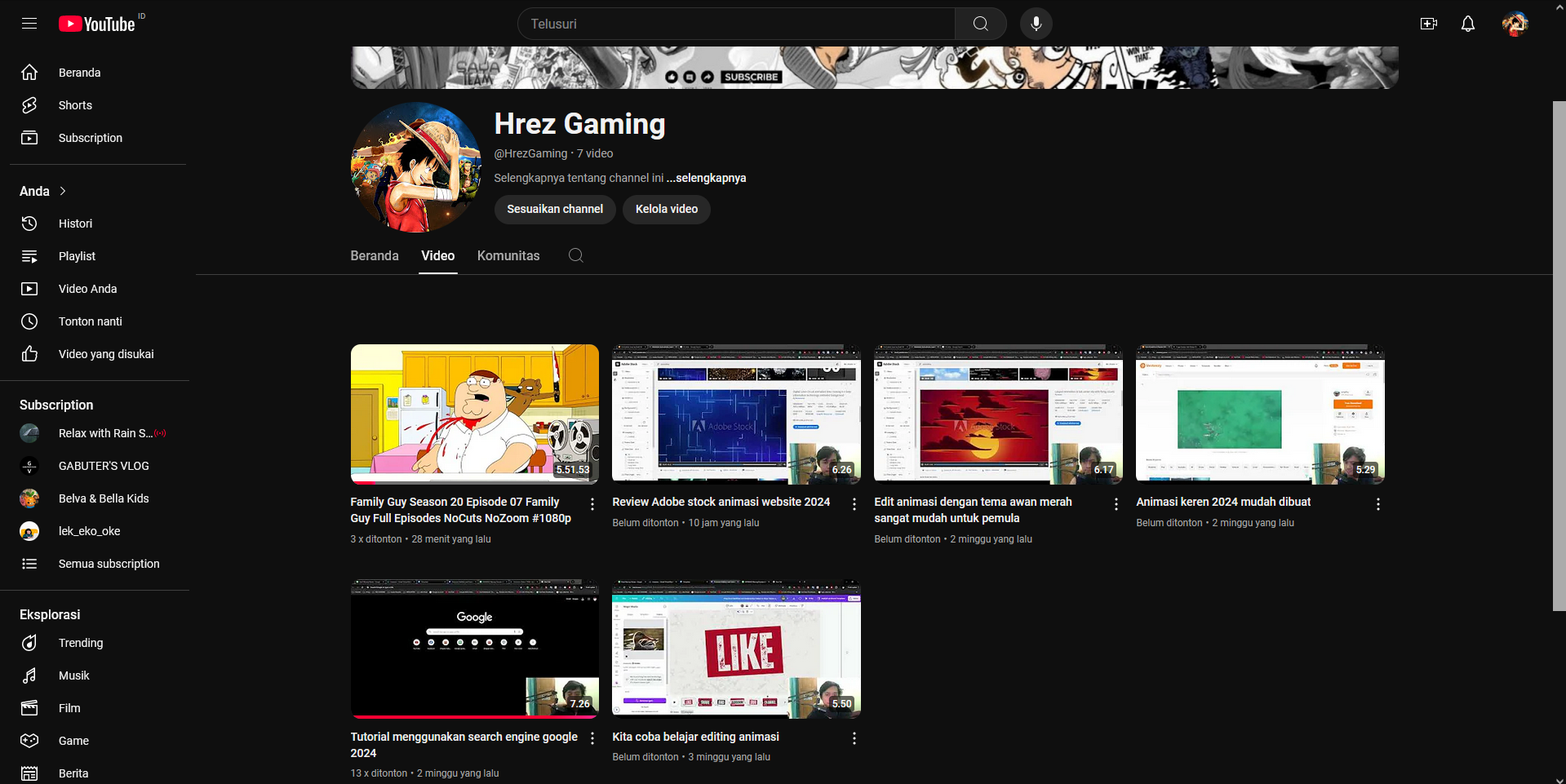Image resolution: width=1566 pixels, height=784 pixels.
Task: Open Tutorial menggunakan search engine google title
Action: [x=464, y=745]
